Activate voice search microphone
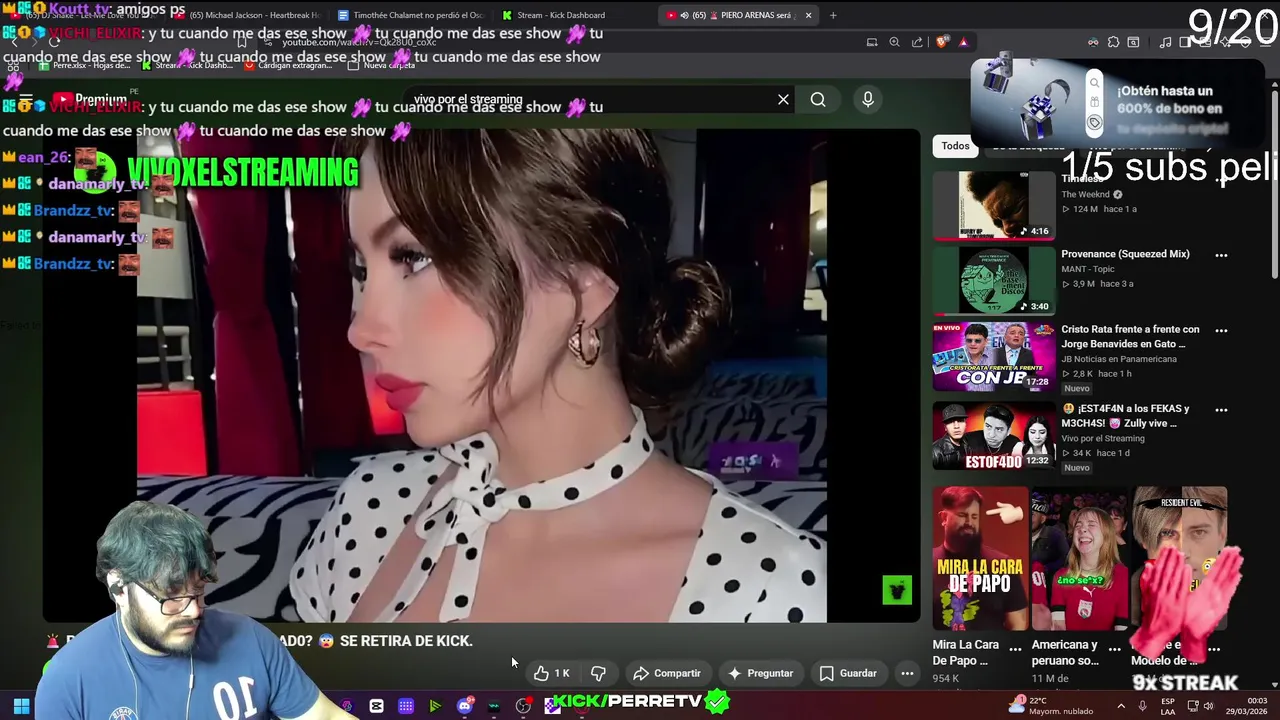The height and width of the screenshot is (720, 1280). tap(868, 99)
